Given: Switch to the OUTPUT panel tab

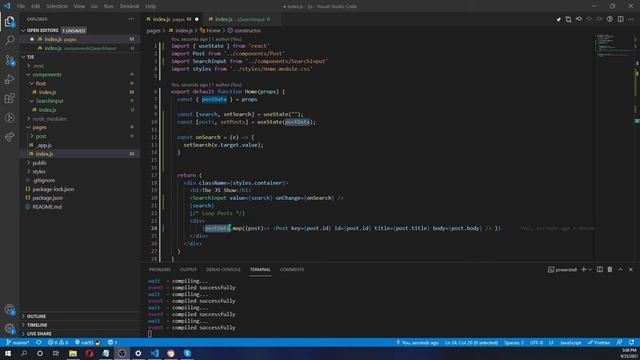Looking at the screenshot, I should click(188, 269).
